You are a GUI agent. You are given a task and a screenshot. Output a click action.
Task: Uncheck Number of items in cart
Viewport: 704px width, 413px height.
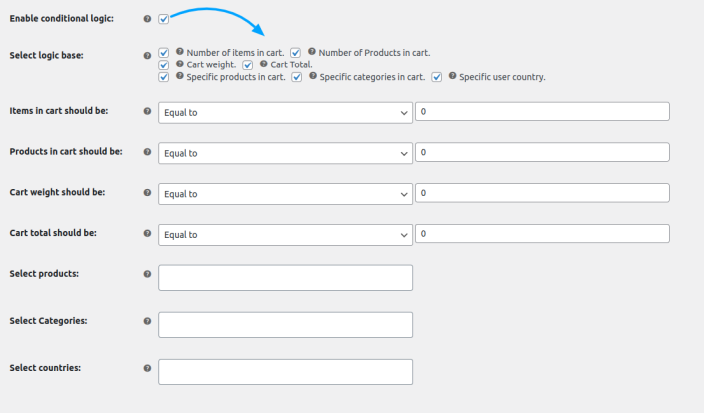tap(164, 52)
